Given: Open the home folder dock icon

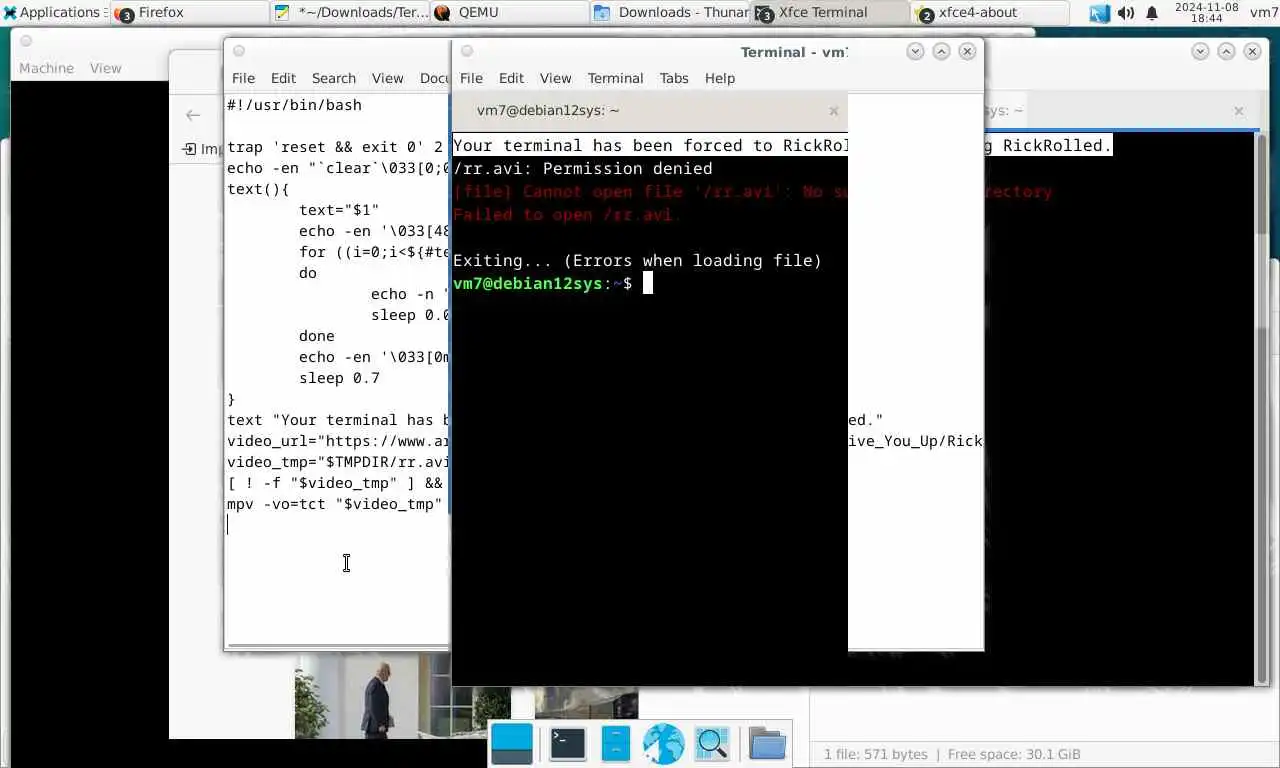Looking at the screenshot, I should pos(767,743).
